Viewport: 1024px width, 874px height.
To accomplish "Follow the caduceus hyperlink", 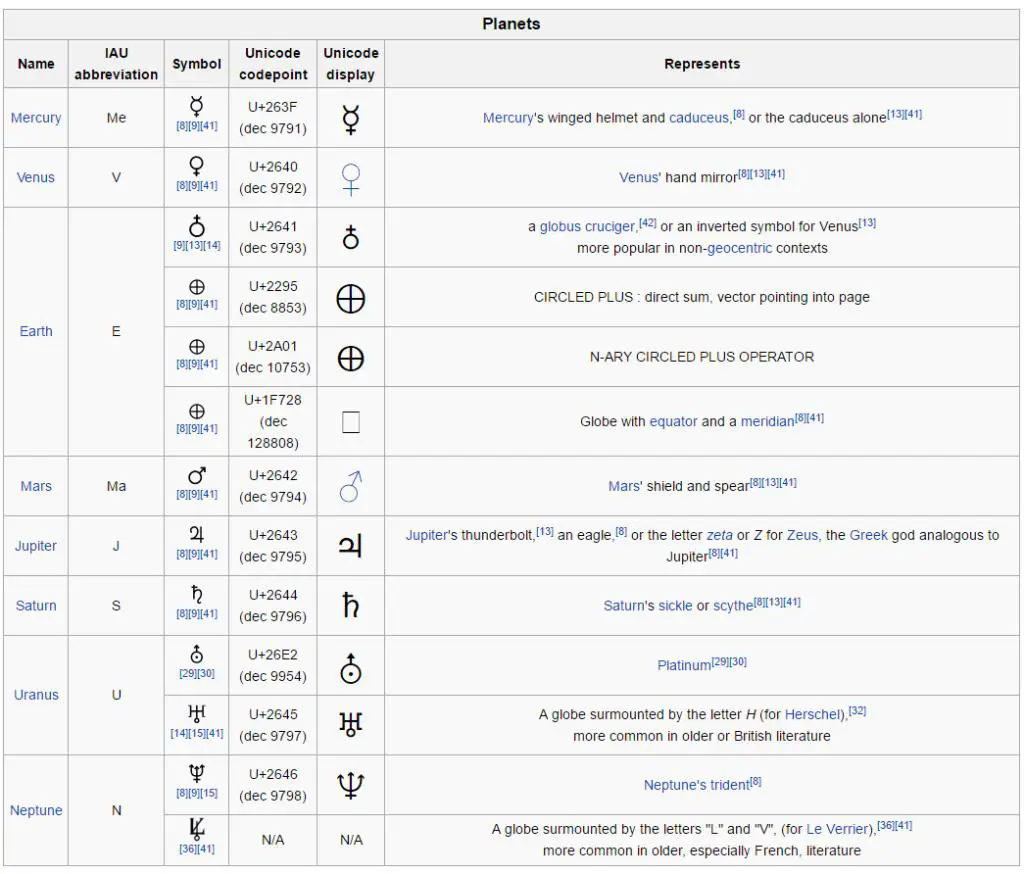I will (698, 118).
